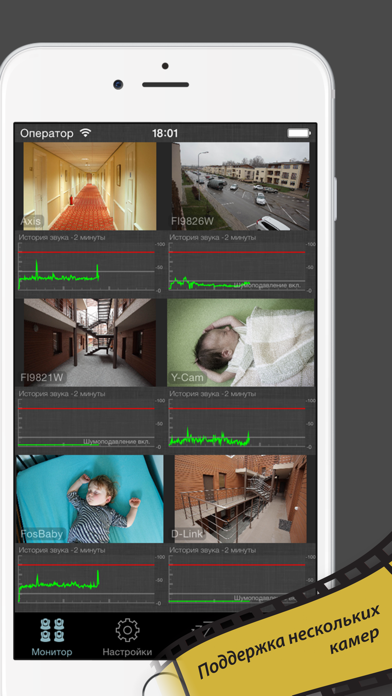Tap the FosBaby camera name label
392x696 pixels.
(x=42, y=534)
